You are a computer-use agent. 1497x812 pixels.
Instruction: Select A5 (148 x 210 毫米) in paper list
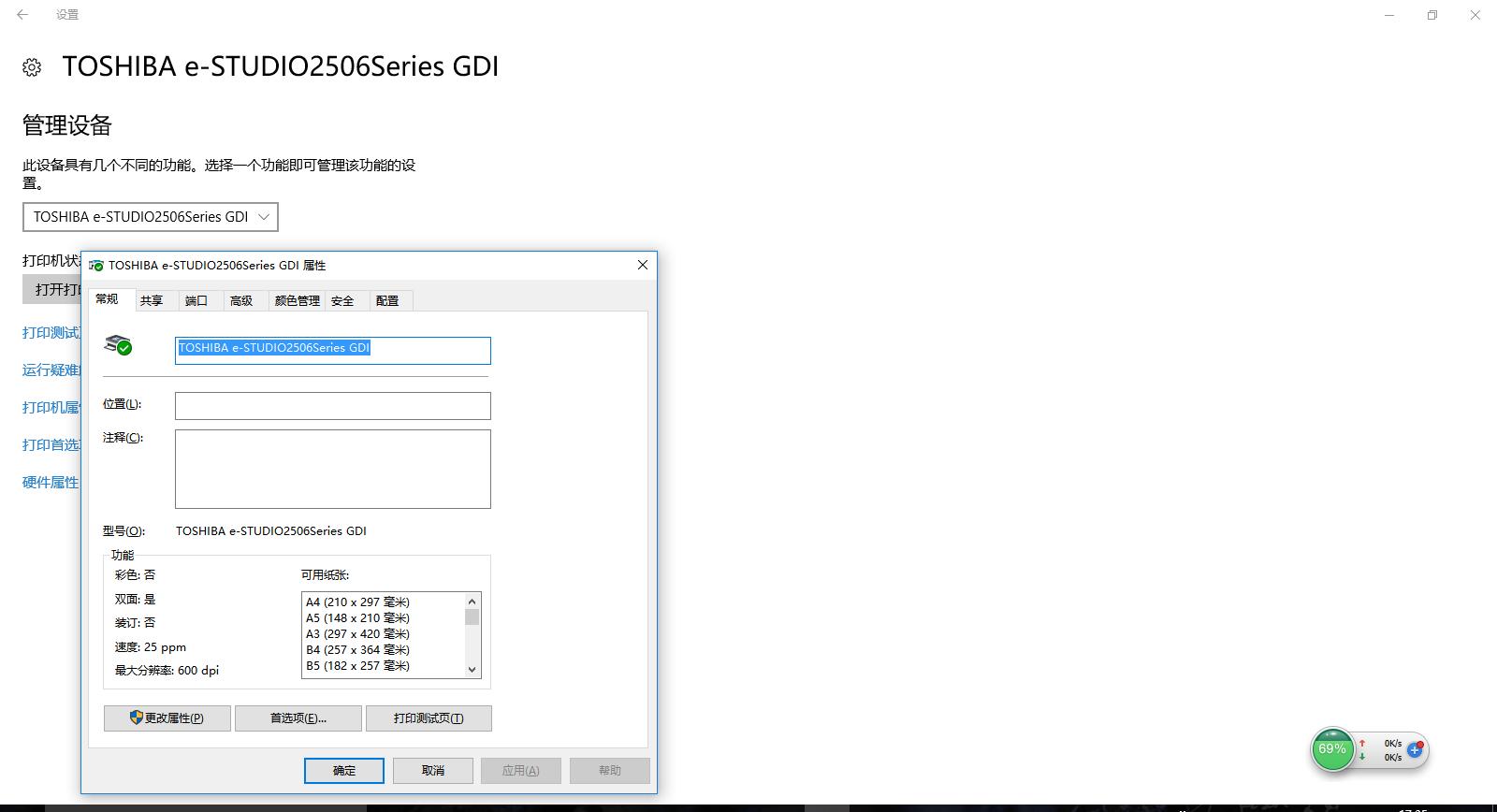tap(357, 618)
